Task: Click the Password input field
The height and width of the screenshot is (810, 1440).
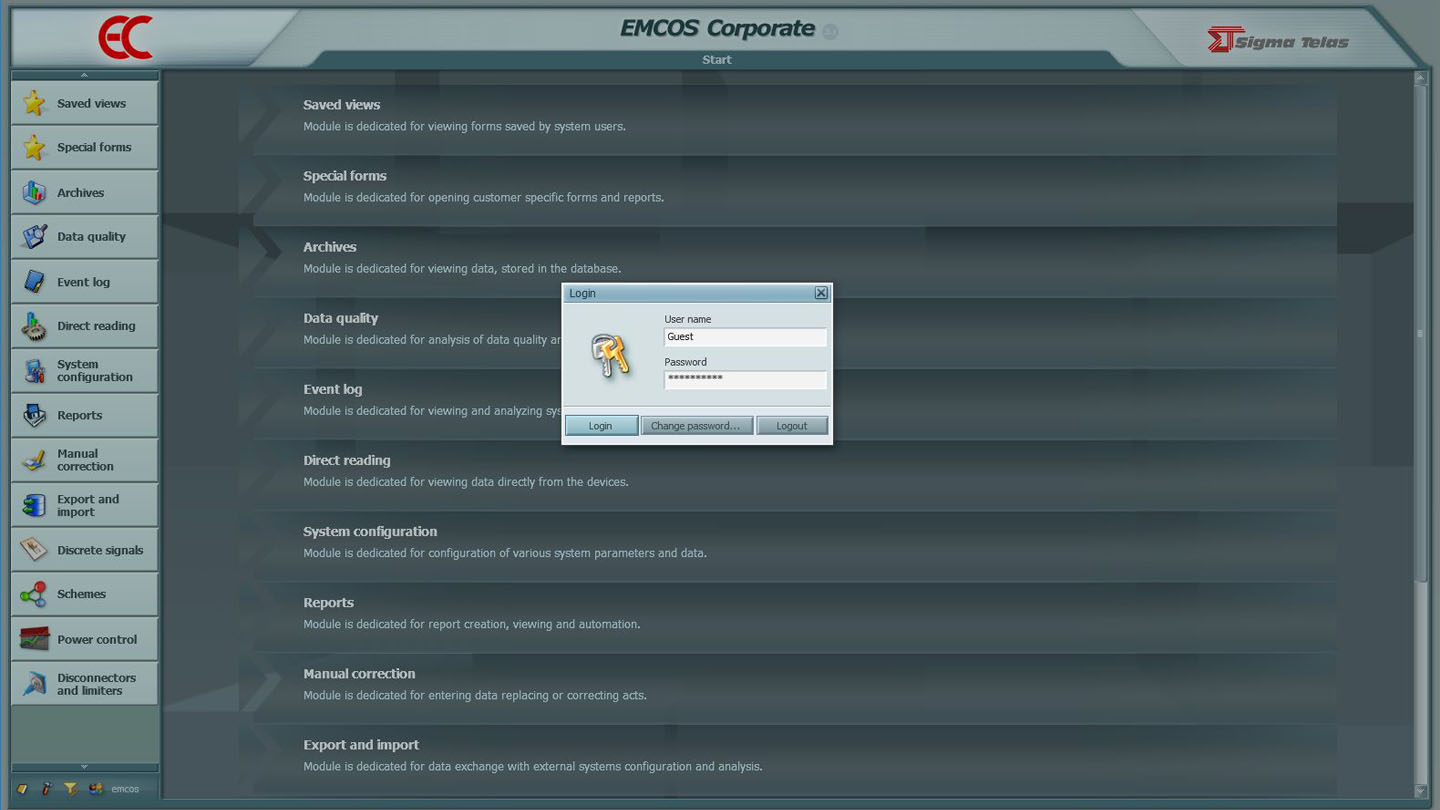Action: (745, 379)
